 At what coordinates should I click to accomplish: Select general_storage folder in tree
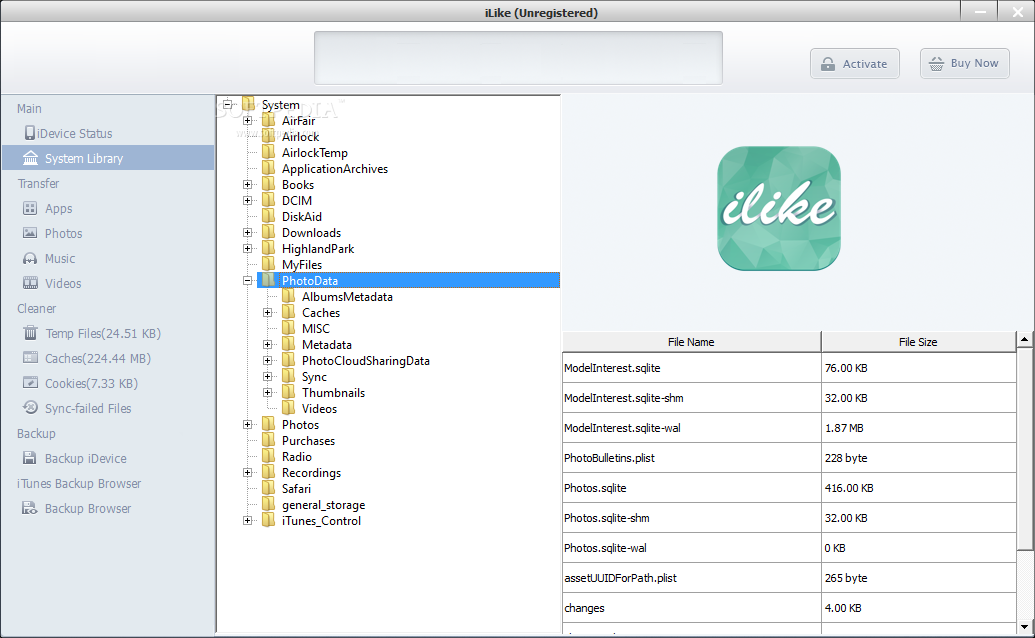(323, 505)
